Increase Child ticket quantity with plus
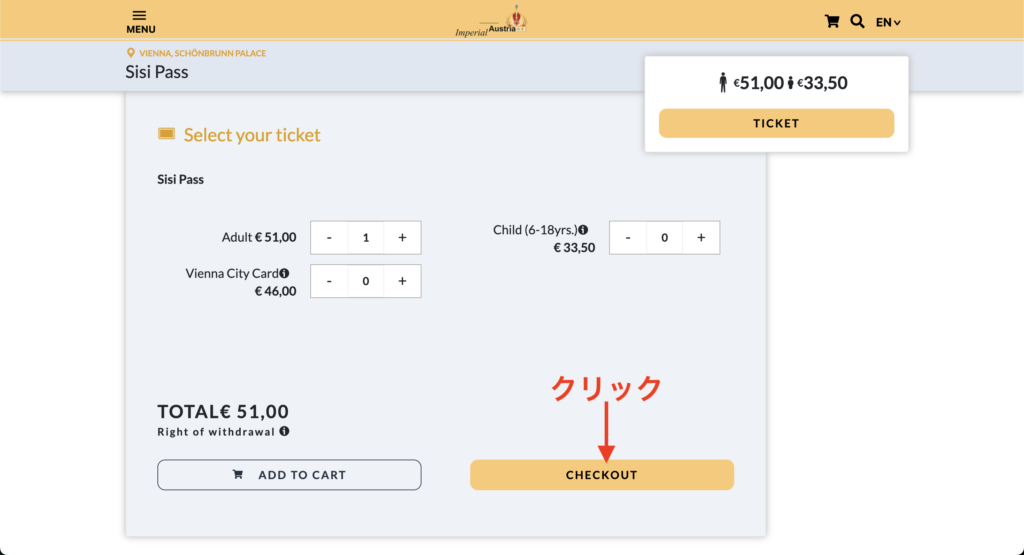Screen dimensions: 1024x555 click(x=701, y=238)
